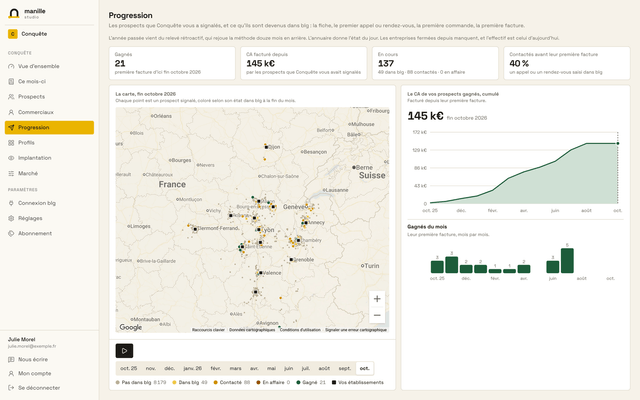Open Vue d'ensemble page
Image resolution: width=640 pixels, height=400 pixels.
coord(49,66)
